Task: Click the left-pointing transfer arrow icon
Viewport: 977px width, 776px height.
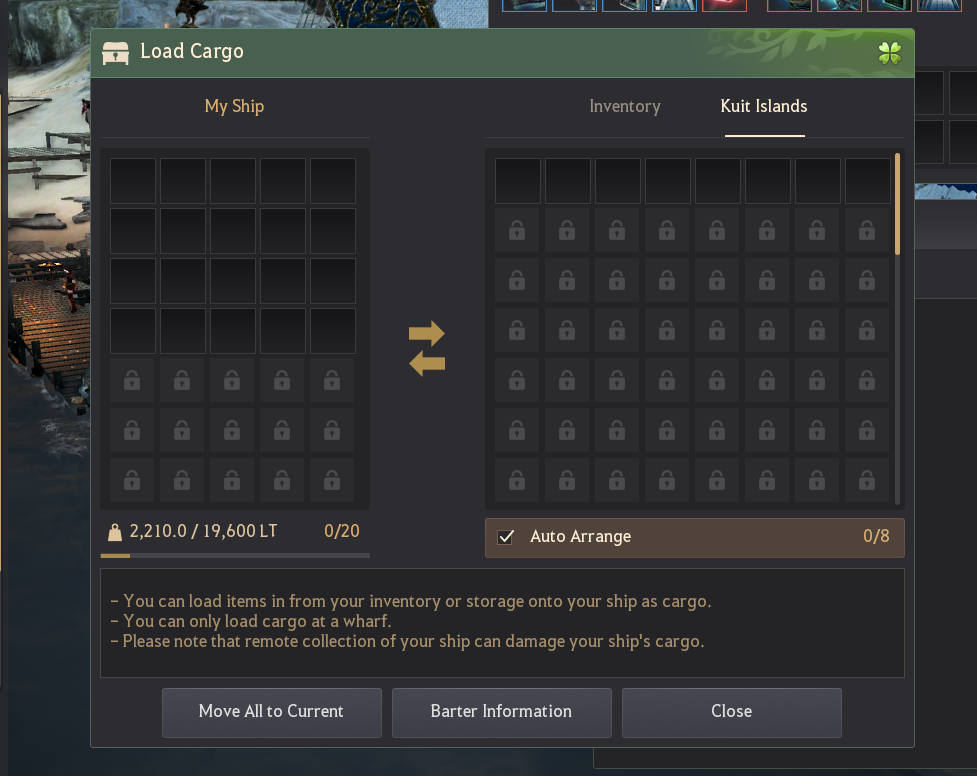Action: pyautogui.click(x=427, y=363)
